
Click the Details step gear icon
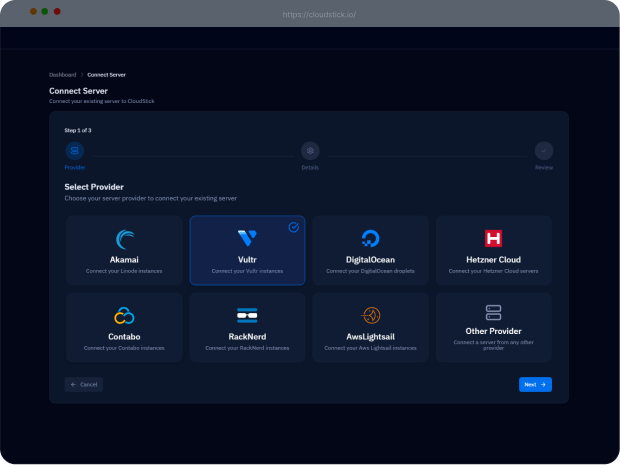click(x=310, y=151)
